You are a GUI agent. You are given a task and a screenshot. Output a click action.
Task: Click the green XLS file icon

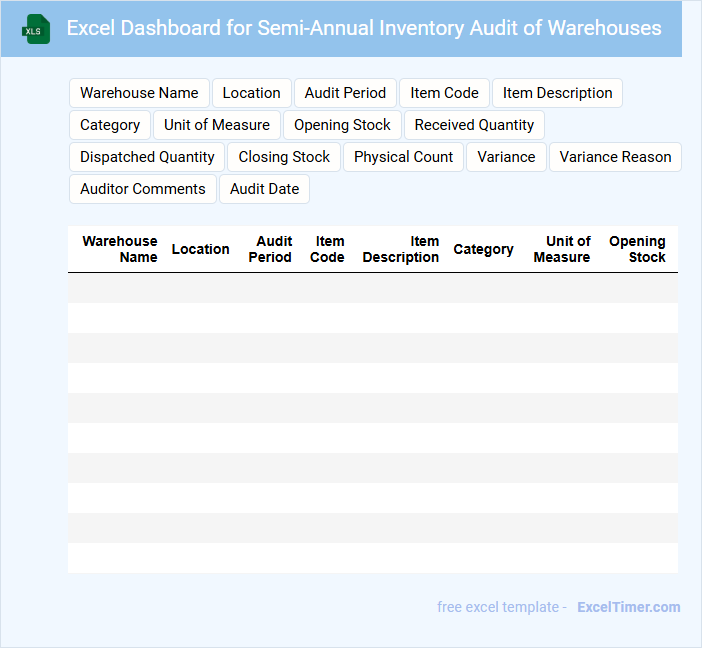[x=36, y=29]
